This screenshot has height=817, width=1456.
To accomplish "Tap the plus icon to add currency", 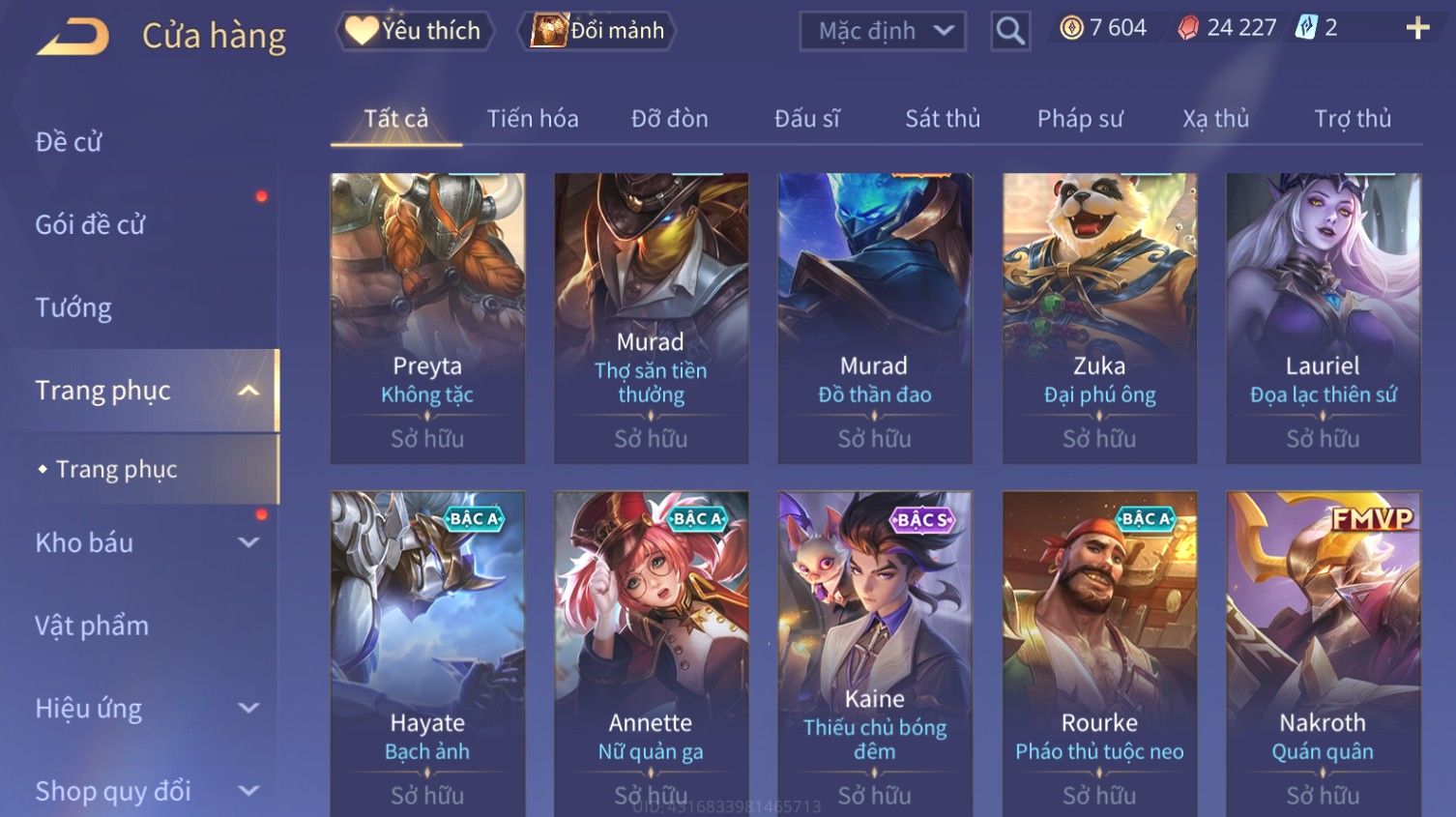I will click(1417, 28).
